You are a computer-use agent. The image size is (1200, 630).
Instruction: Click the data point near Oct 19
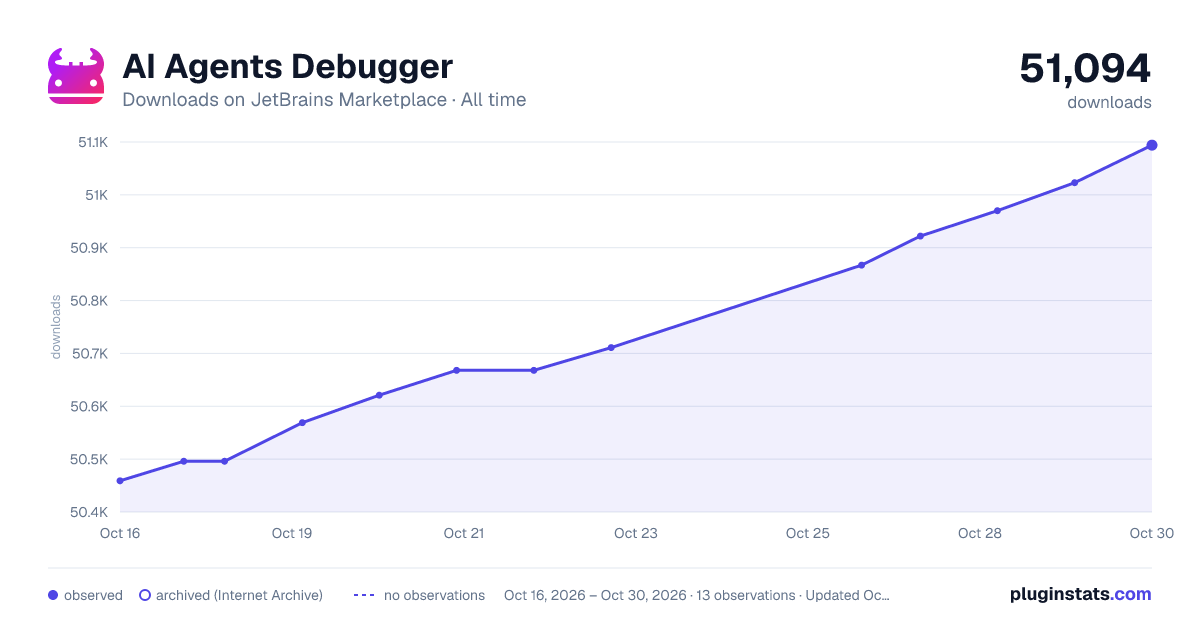302,422
